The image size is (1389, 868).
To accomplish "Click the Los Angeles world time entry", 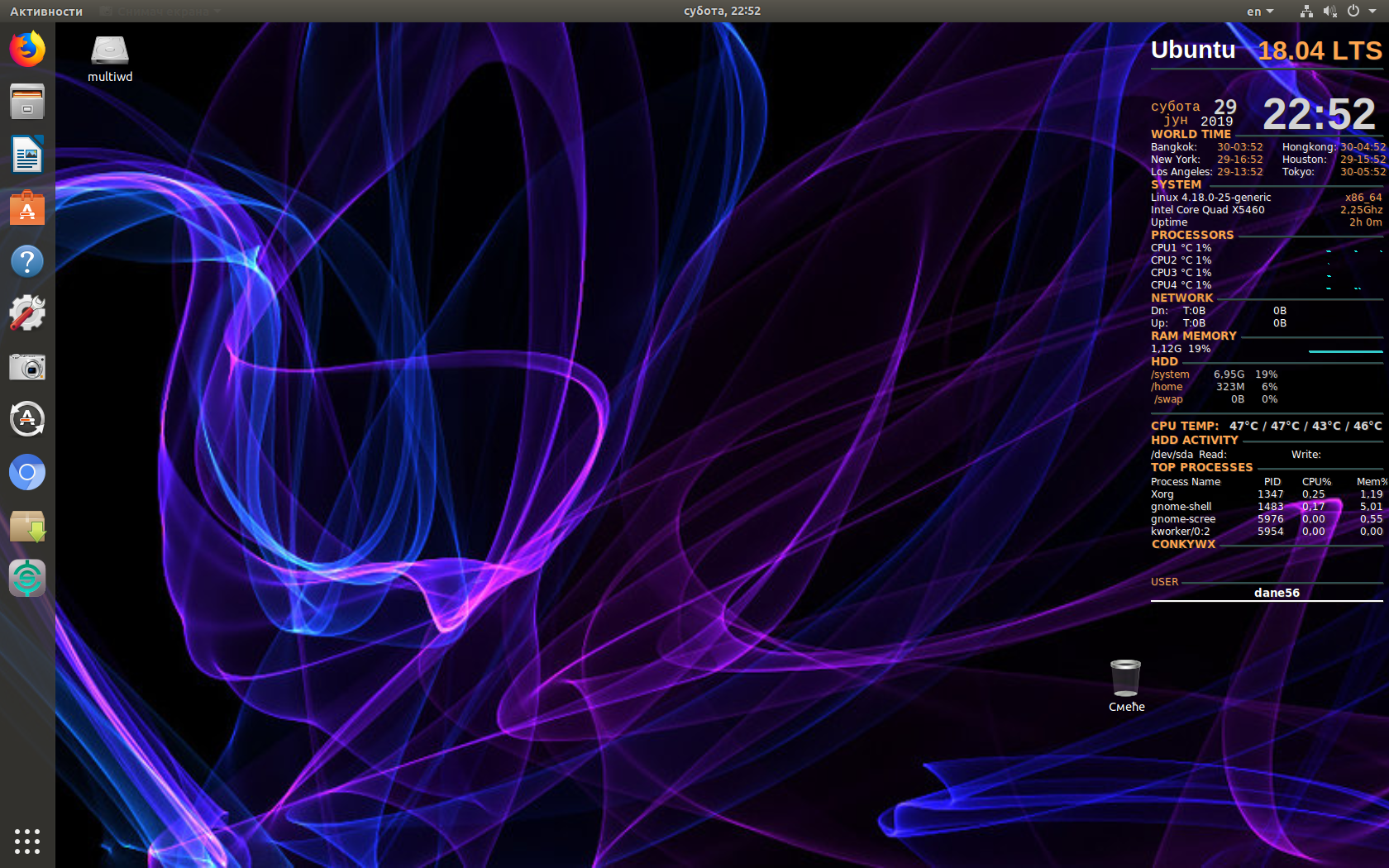I will pos(1206,172).
